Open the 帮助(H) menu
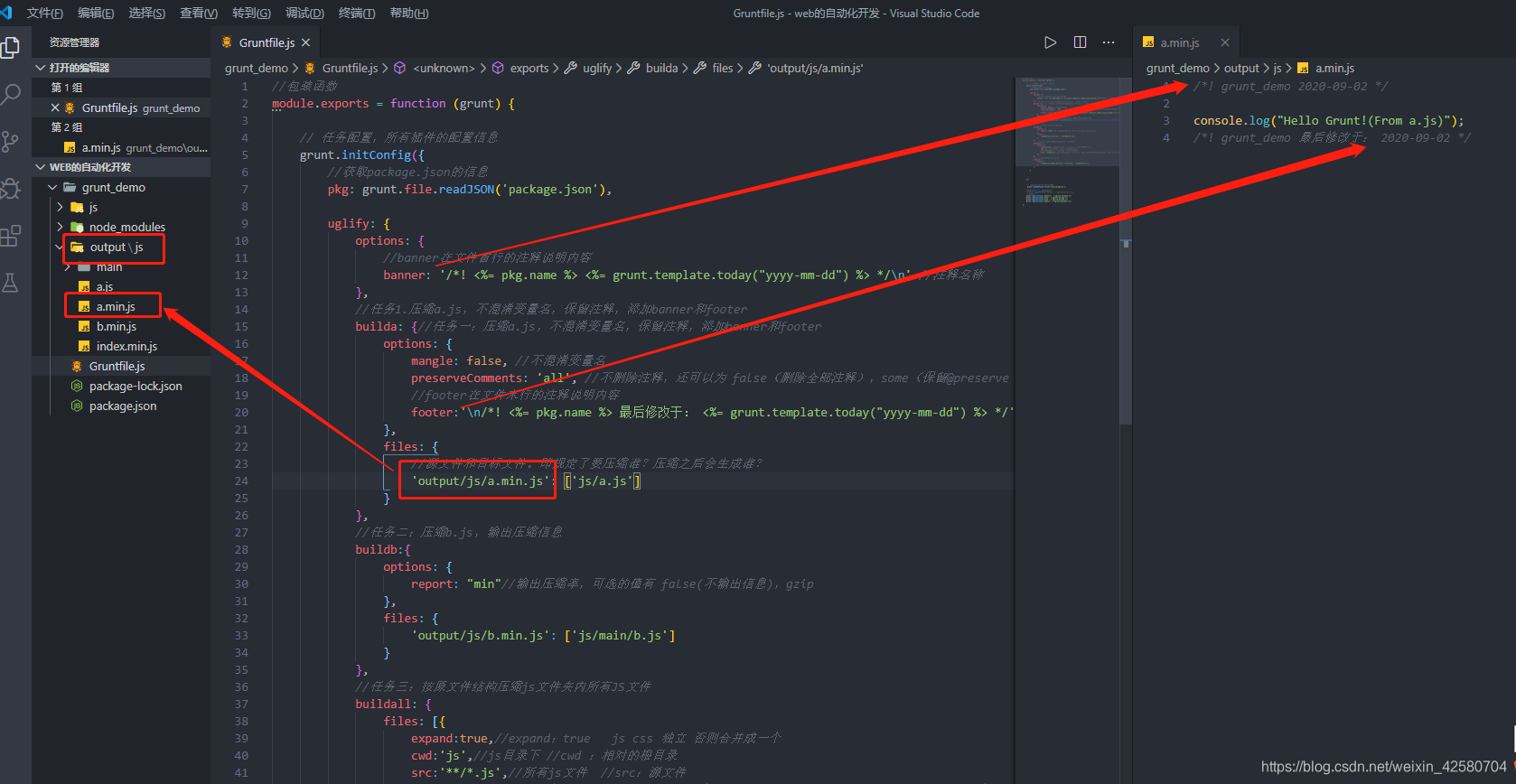The image size is (1516, 784). click(x=409, y=13)
